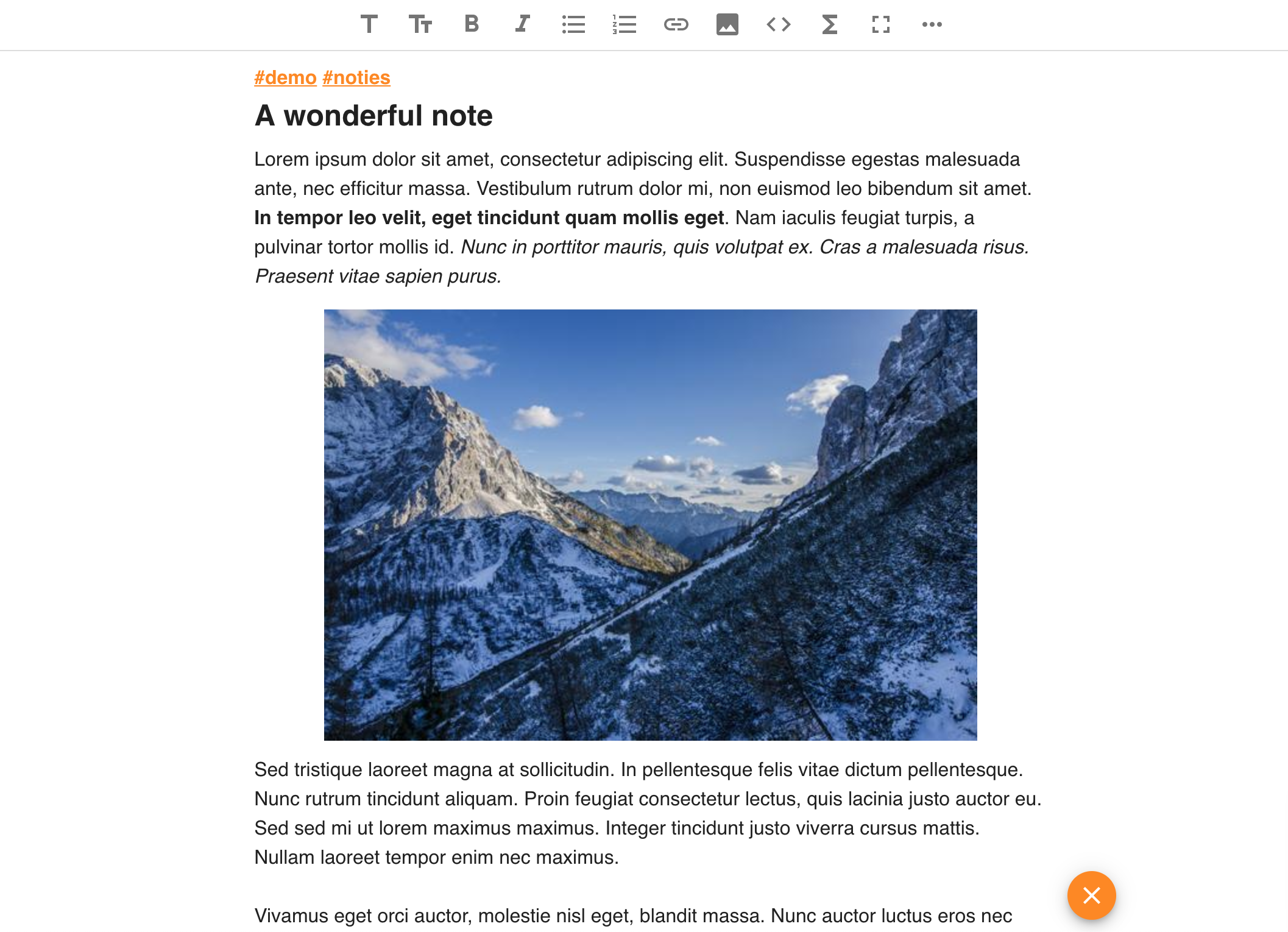Screen dimensions: 1288x932
Task: Enter fullscreen mode
Action: point(880,24)
